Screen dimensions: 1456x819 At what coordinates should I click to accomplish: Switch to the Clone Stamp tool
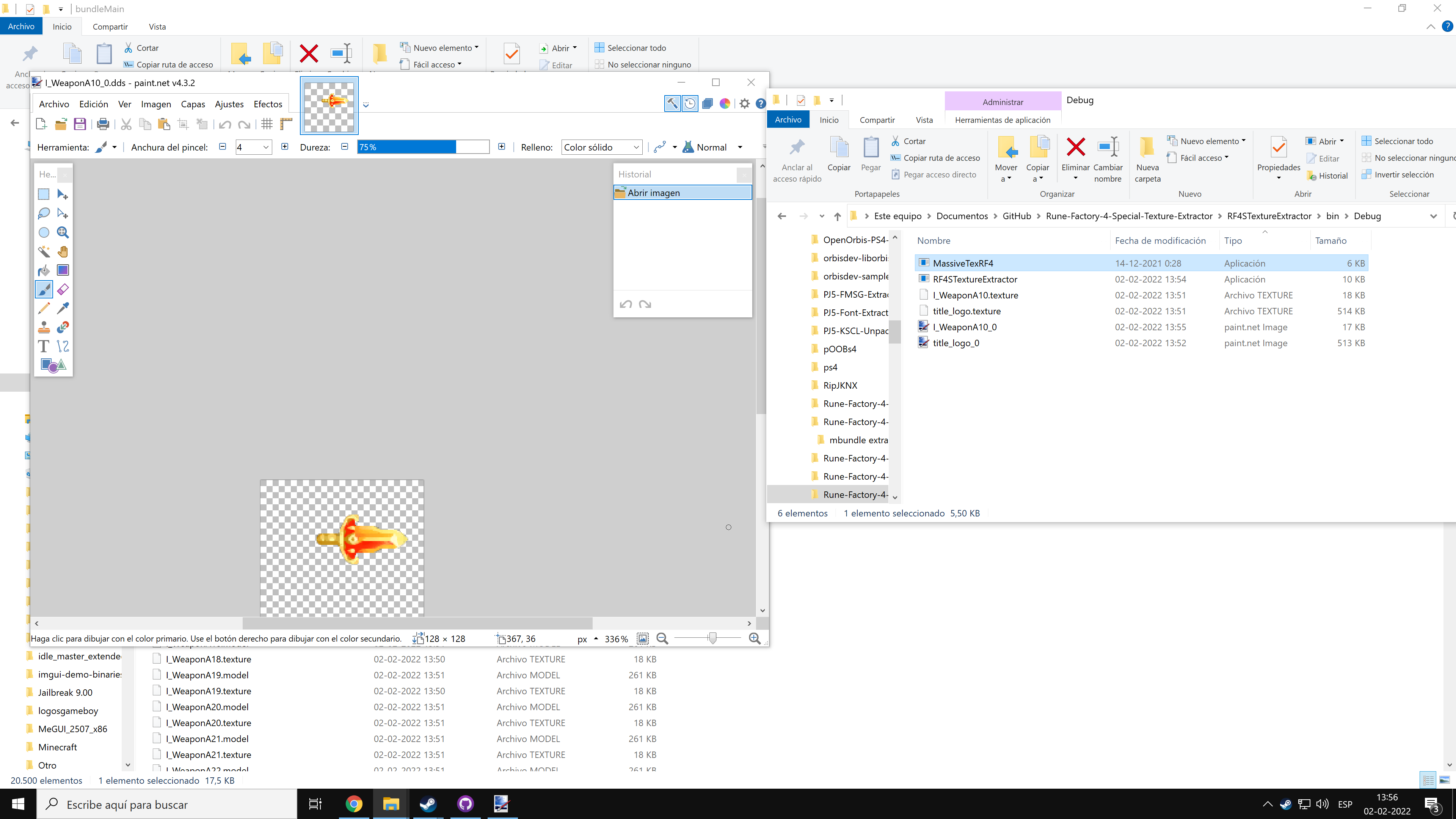pos(44,327)
